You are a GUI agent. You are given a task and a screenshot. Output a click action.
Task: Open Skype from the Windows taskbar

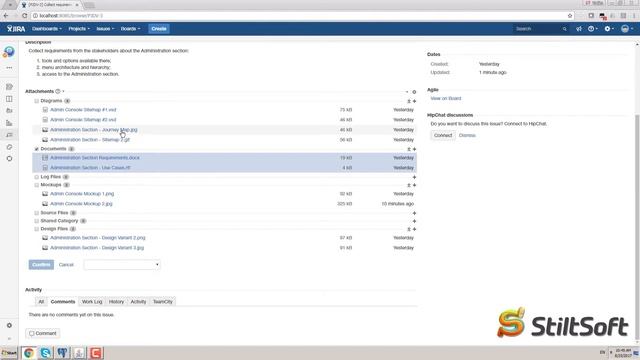pos(45,353)
